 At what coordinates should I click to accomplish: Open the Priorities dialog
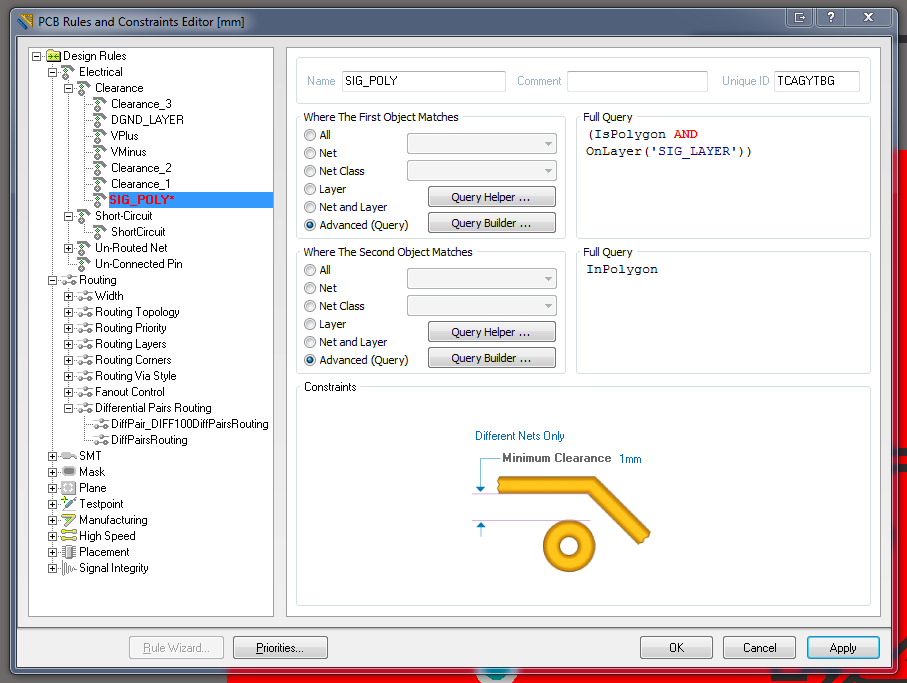click(281, 648)
